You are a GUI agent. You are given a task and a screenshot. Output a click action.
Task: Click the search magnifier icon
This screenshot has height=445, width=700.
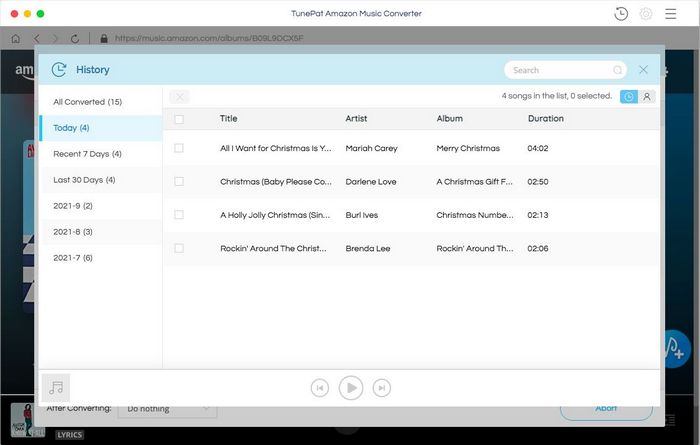pos(617,70)
